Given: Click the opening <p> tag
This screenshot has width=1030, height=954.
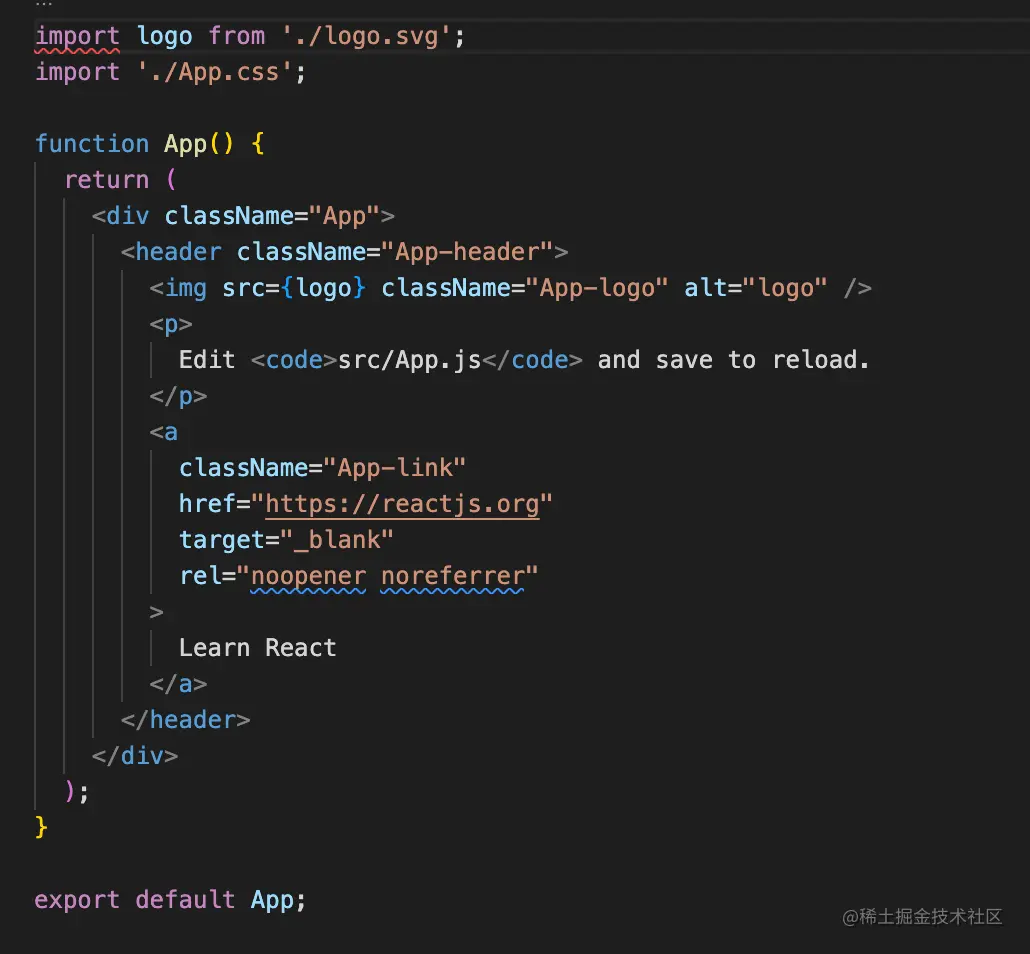Looking at the screenshot, I should click(171, 325).
